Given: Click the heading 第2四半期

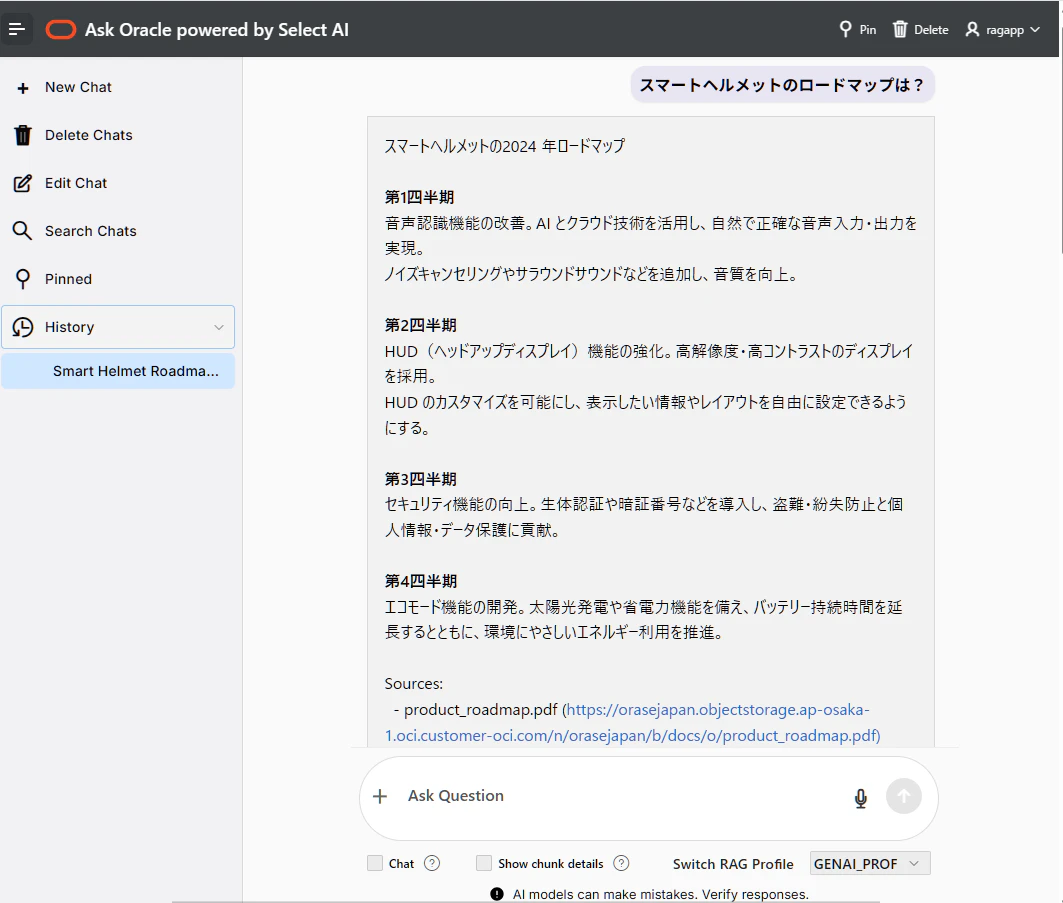Looking at the screenshot, I should tap(420, 325).
